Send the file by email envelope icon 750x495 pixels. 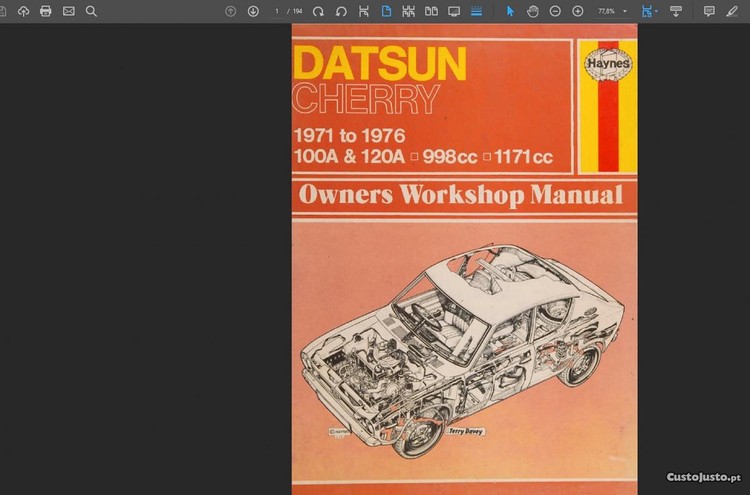coord(68,11)
